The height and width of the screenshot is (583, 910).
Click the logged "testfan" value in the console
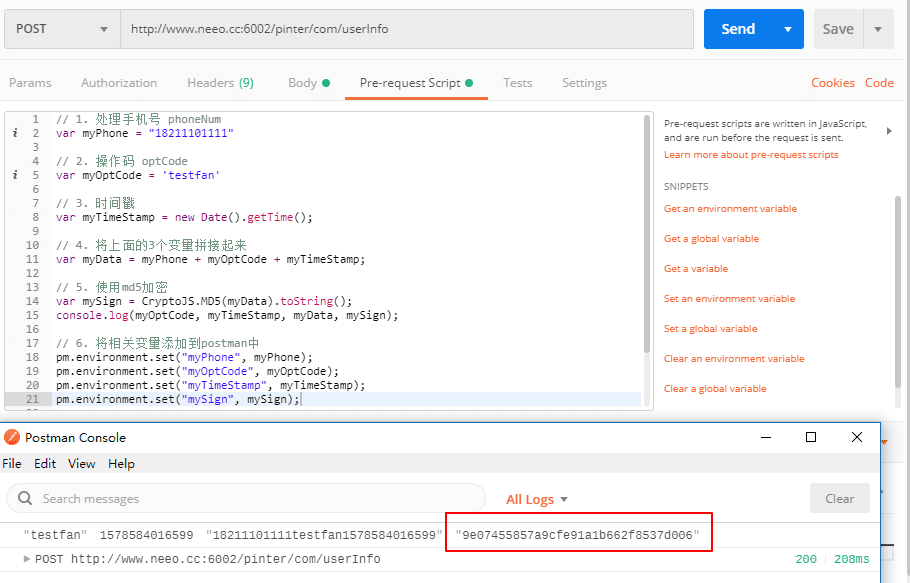point(55,535)
